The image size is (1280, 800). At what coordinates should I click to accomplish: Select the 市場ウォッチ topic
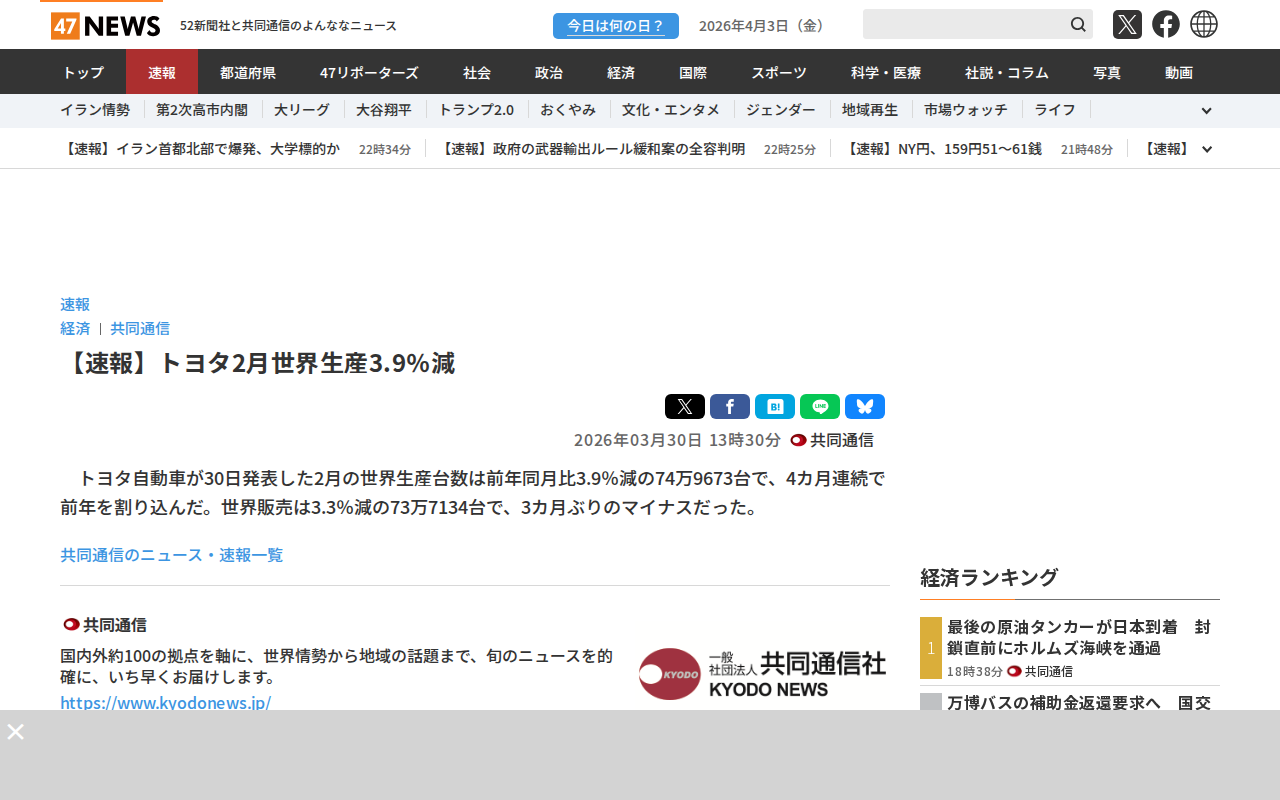tap(966, 110)
